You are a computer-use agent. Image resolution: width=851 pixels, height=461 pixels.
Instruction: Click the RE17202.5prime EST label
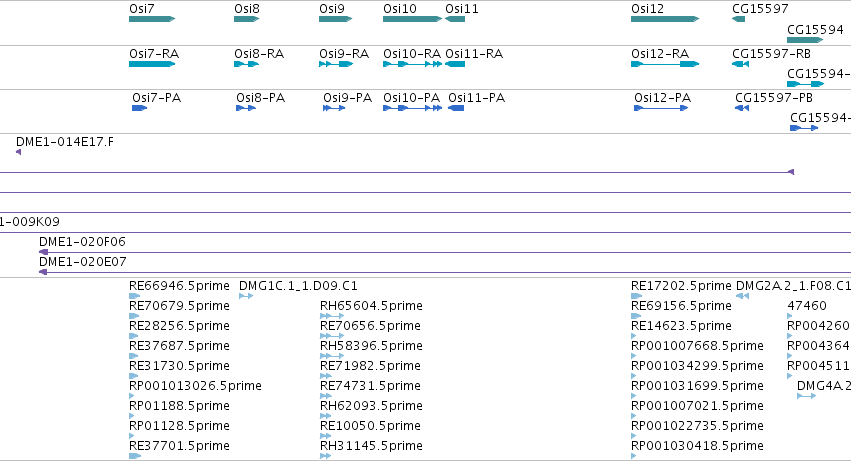(x=681, y=286)
